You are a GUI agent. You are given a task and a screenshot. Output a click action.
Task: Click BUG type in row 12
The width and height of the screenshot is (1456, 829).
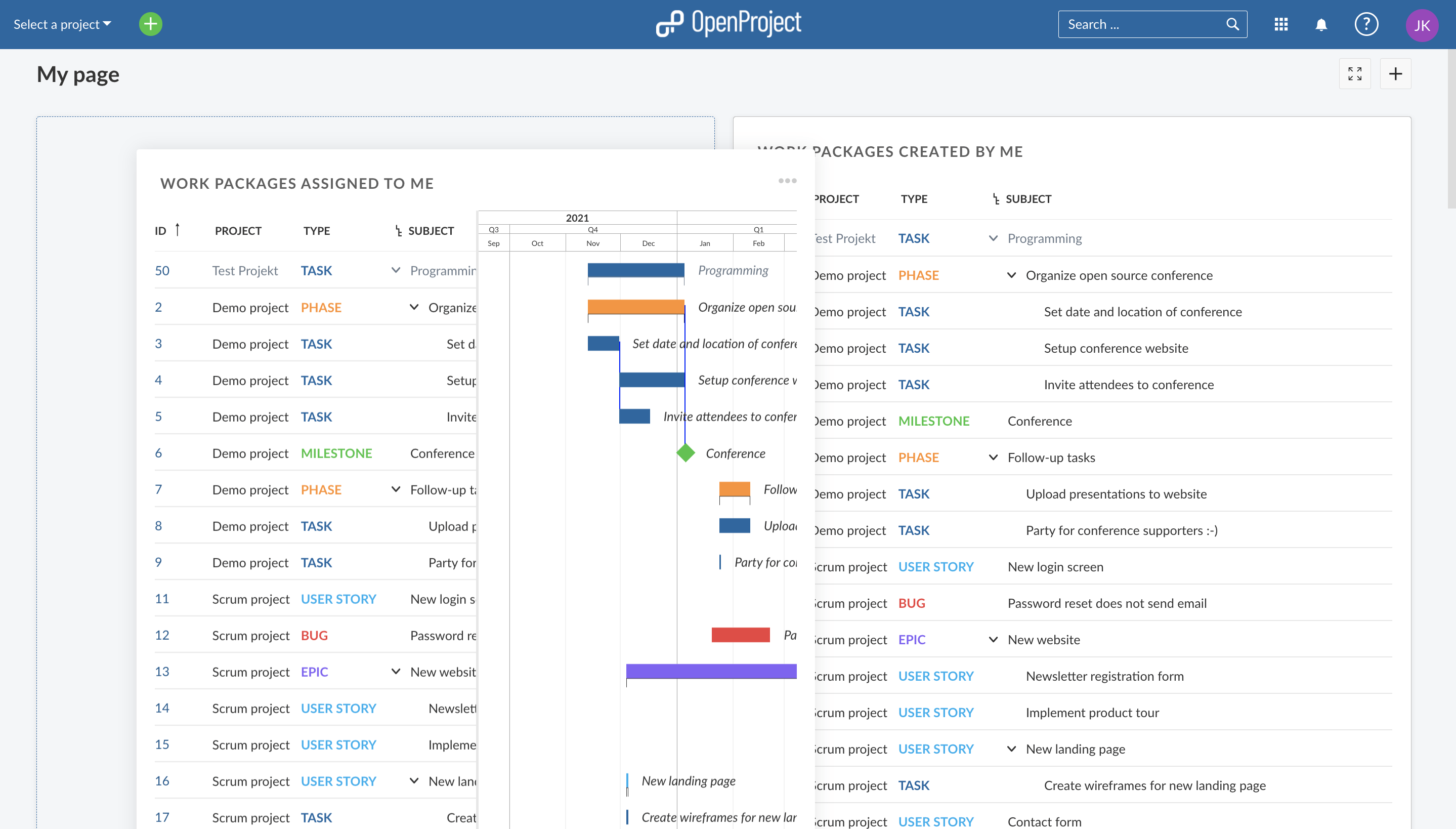click(314, 636)
